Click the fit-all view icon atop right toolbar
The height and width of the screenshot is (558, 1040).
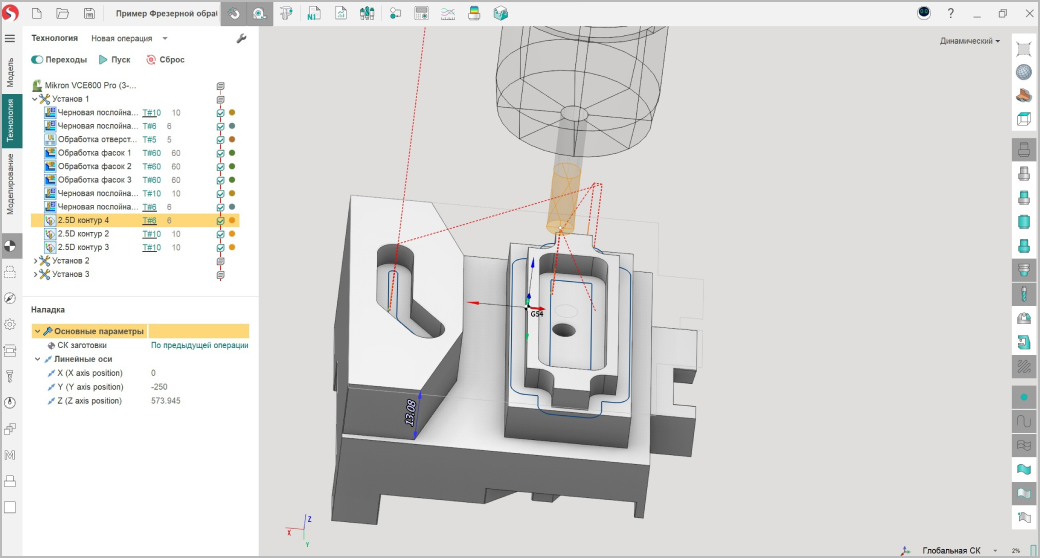(x=1023, y=49)
